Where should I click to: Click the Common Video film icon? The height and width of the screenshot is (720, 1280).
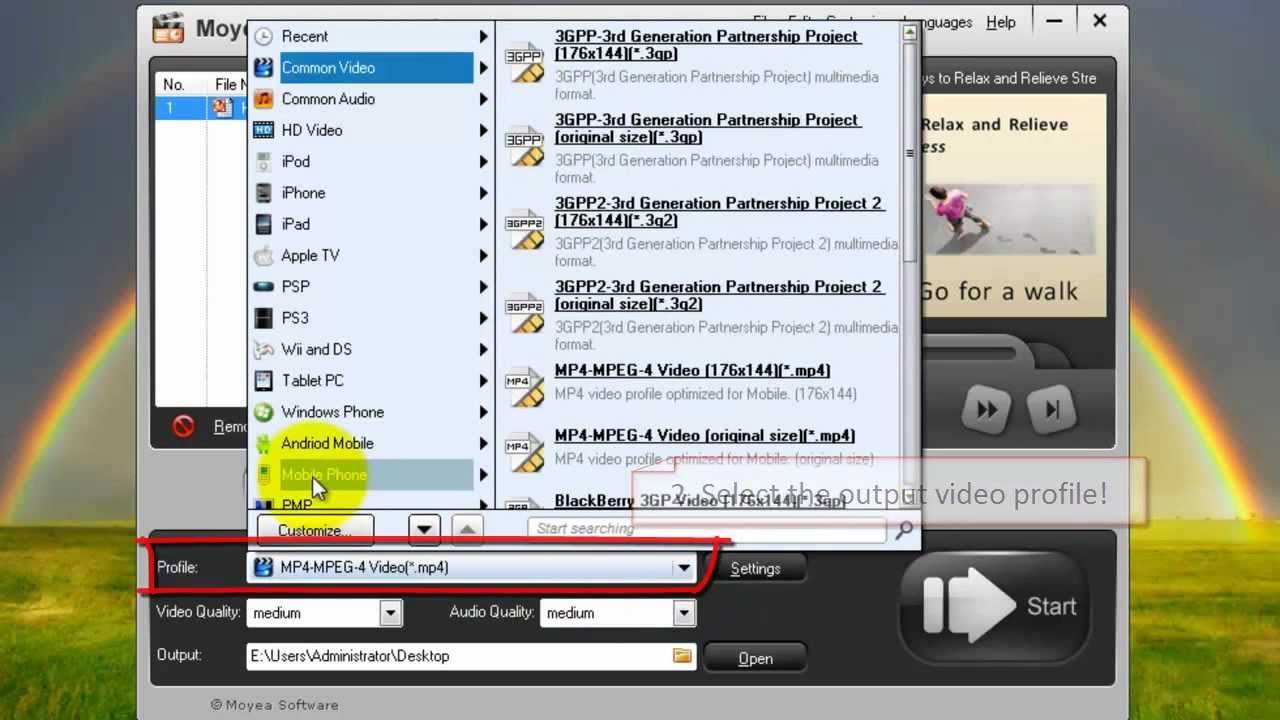tap(263, 68)
